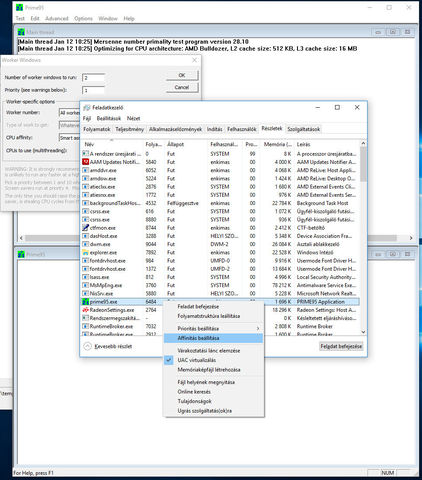
Task: Click scroll-right arrow in Main thread window
Action: pyautogui.click(x=411, y=238)
